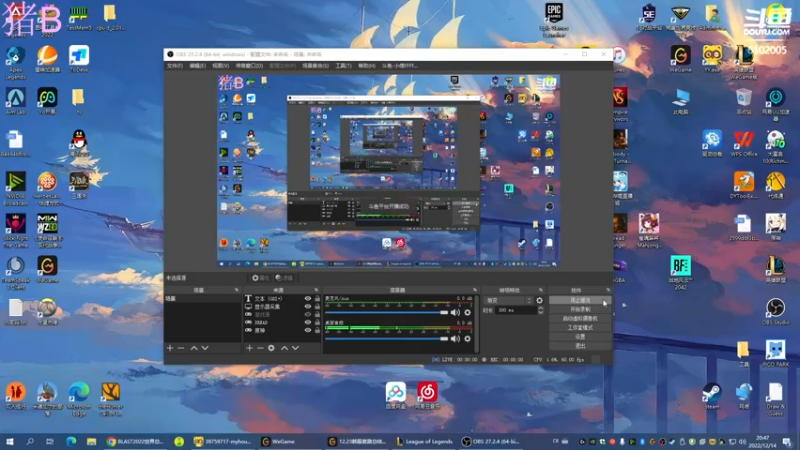This screenshot has width=800, height=450.
Task: Open ToDesk desktop icon
Action: 79,59
